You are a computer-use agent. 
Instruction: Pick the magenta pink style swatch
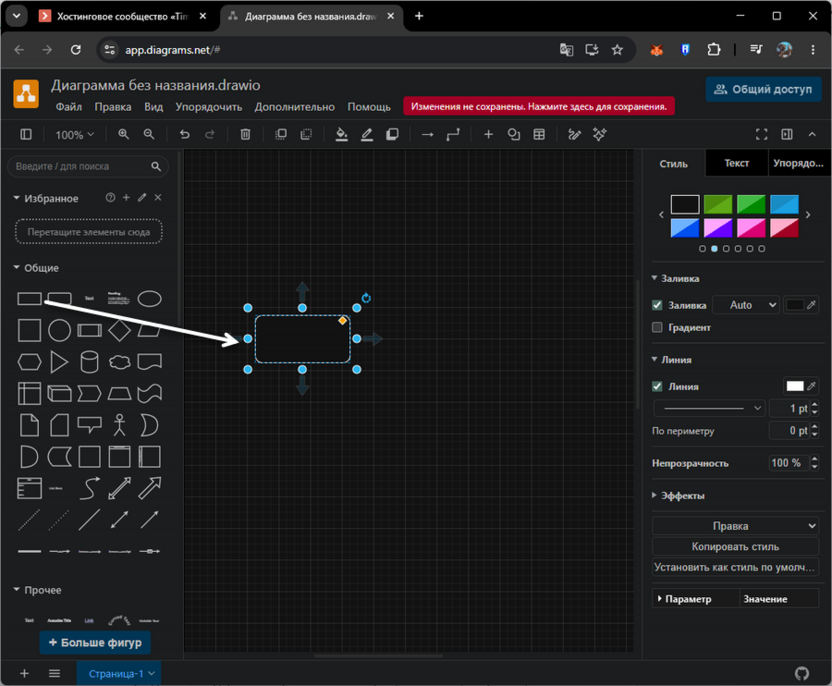click(x=751, y=228)
